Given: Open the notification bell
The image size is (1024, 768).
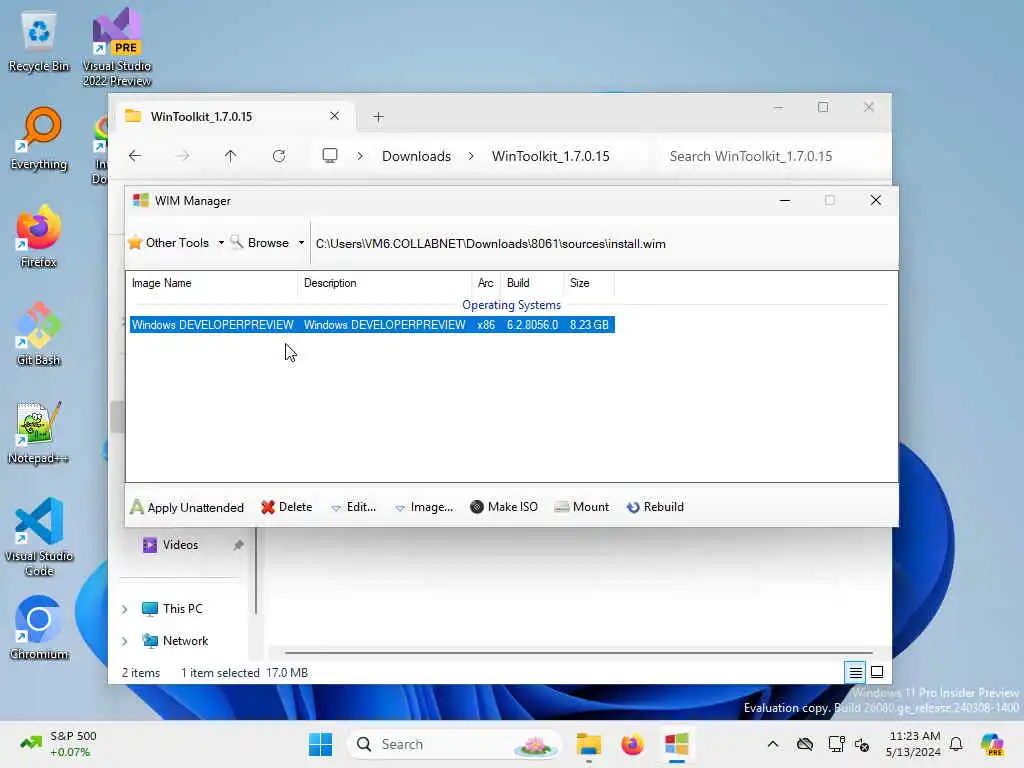Looking at the screenshot, I should [x=956, y=744].
